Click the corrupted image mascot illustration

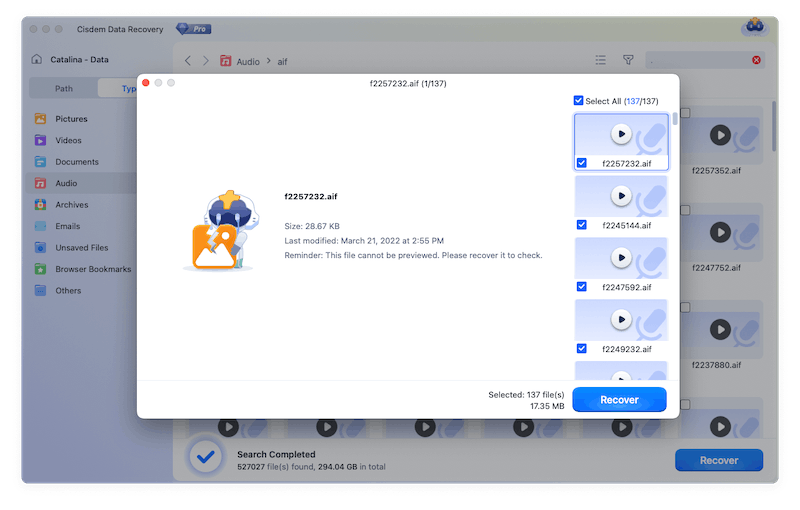tap(222, 230)
